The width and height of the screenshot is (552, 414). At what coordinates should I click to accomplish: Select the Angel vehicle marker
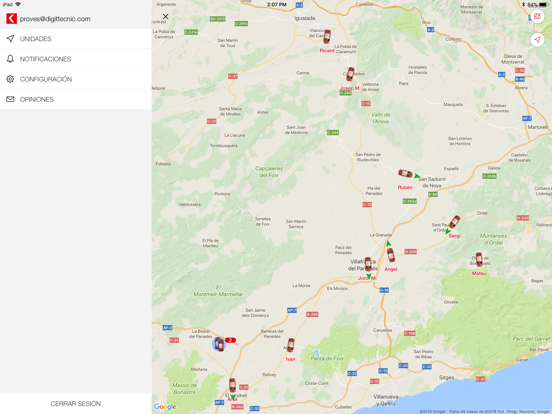click(x=390, y=255)
